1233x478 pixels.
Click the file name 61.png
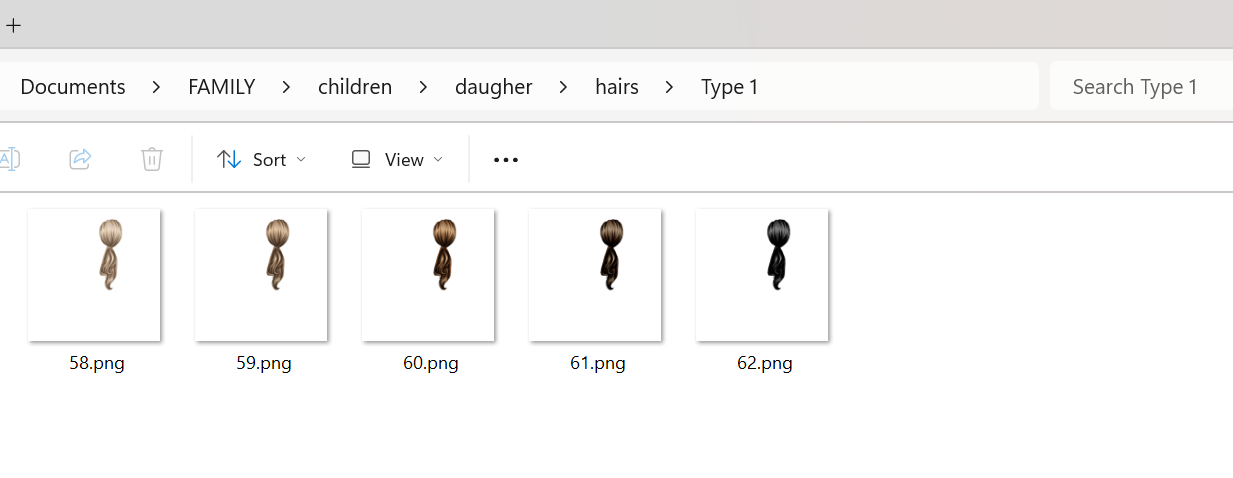598,363
